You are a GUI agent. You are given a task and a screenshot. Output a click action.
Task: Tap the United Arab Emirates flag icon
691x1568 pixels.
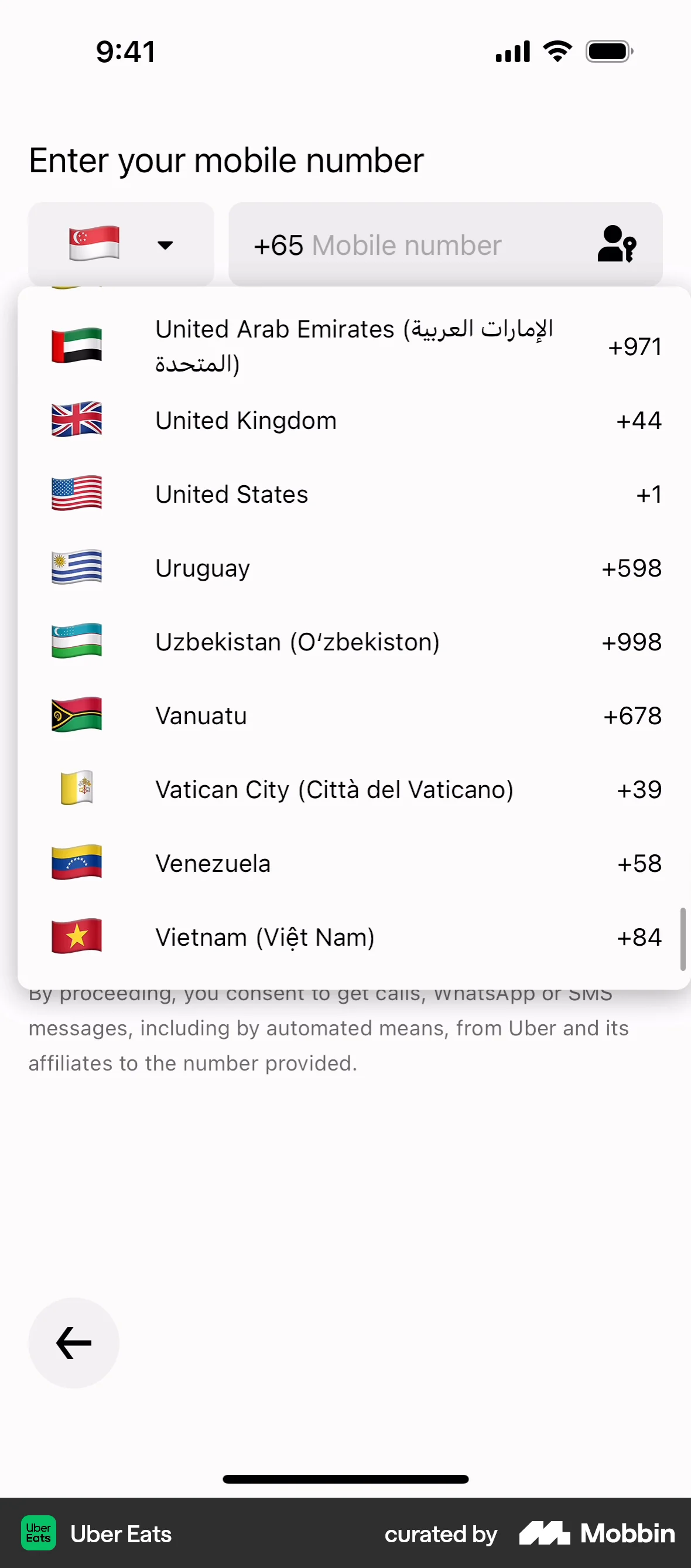77,345
